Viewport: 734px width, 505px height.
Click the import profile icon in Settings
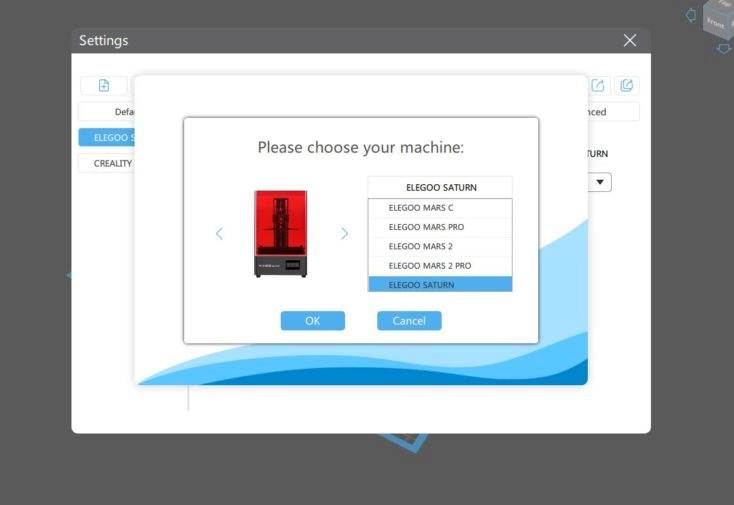click(626, 85)
